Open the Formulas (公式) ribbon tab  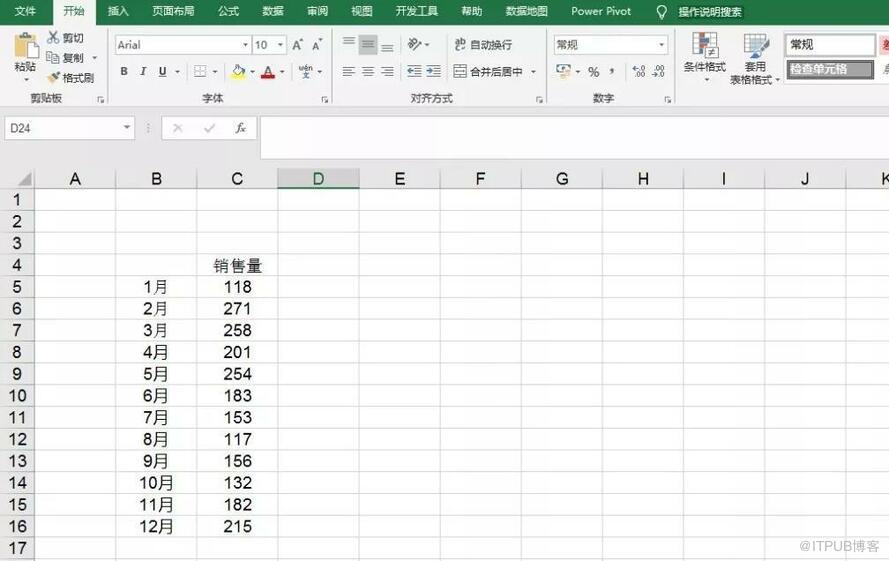point(228,11)
